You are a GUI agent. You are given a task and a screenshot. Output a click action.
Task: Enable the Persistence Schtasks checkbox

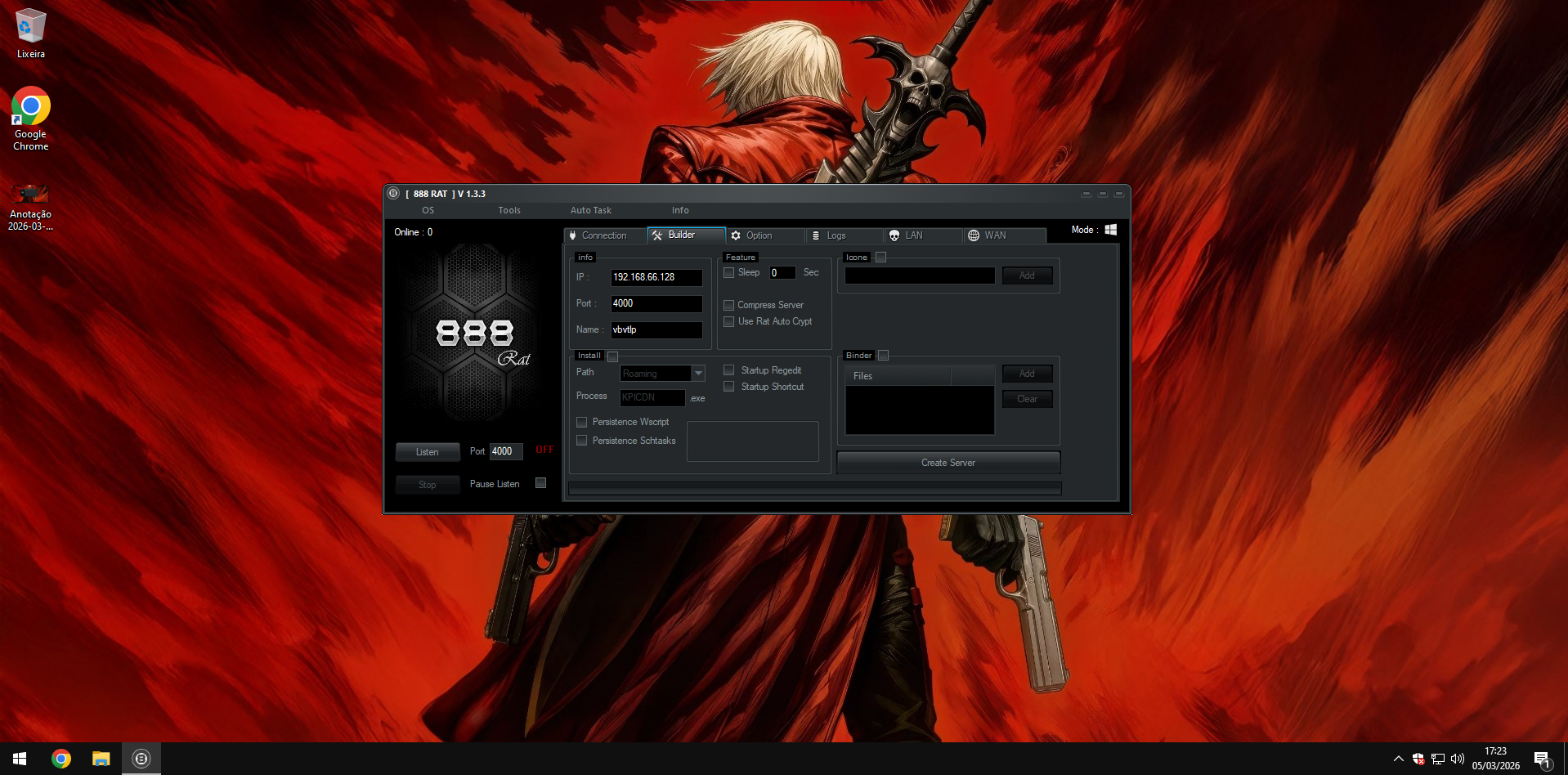[581, 441]
